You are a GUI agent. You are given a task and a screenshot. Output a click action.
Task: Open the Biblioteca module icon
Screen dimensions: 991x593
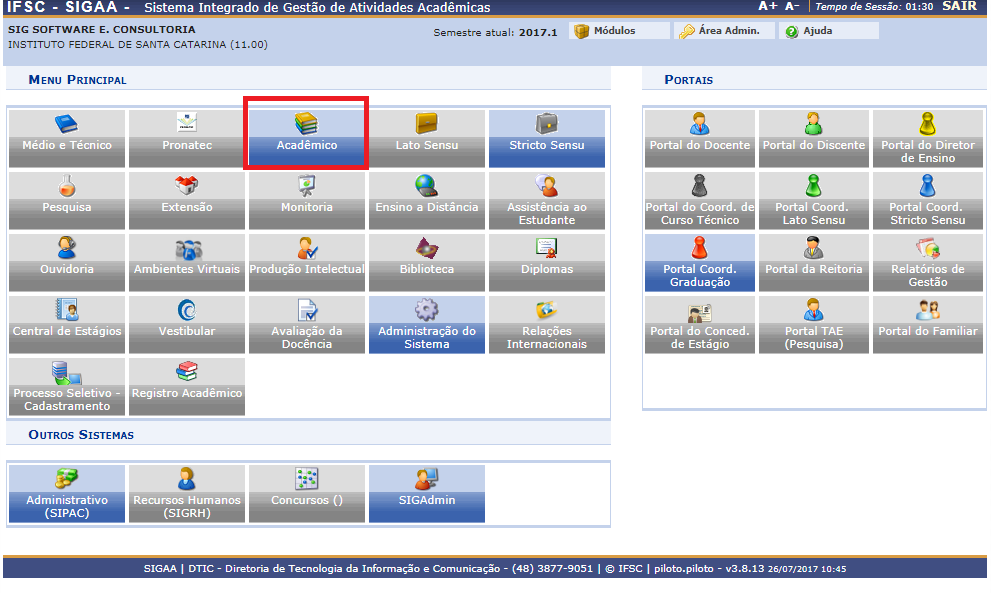coord(427,247)
